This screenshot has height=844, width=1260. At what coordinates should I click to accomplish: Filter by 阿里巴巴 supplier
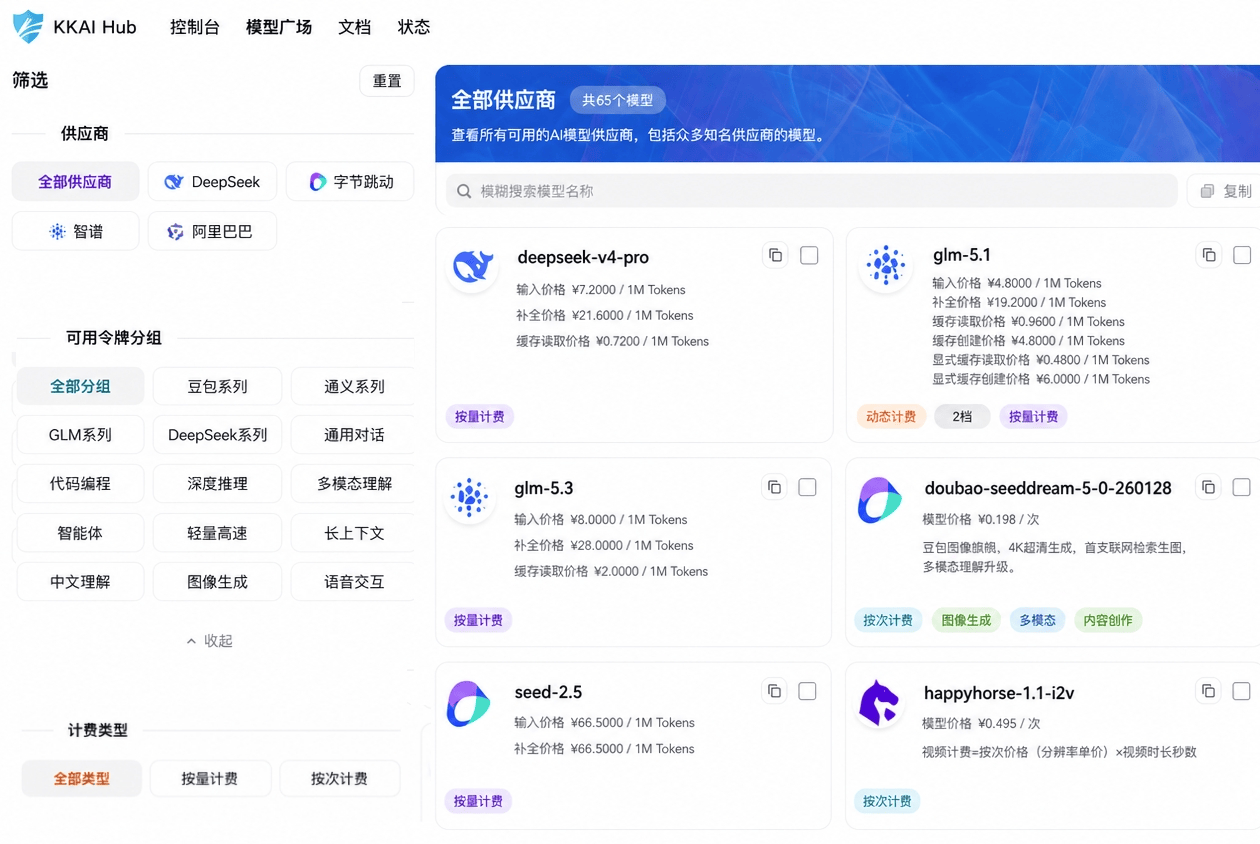pyautogui.click(x=212, y=231)
